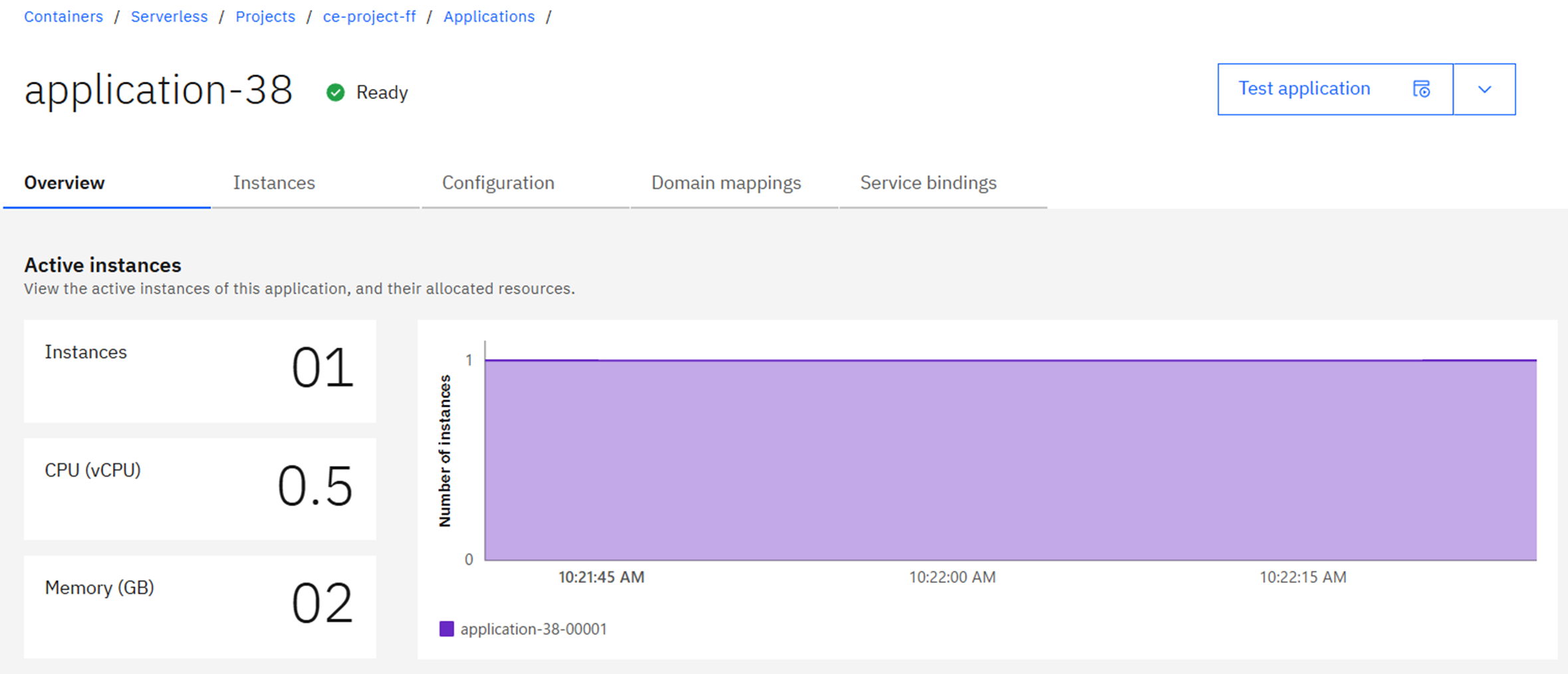Switch to the Service bindings tab
Screen dimensions: 1568x674
click(x=928, y=182)
